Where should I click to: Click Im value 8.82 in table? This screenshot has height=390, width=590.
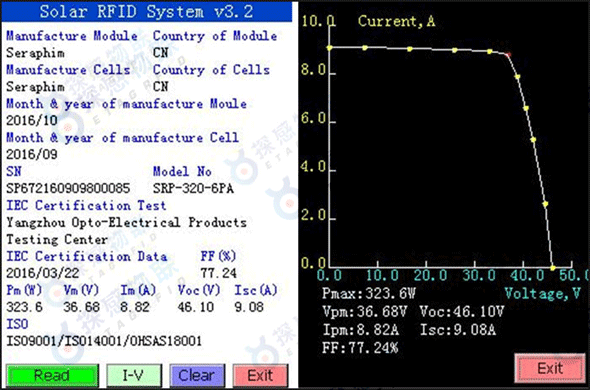coord(135,307)
